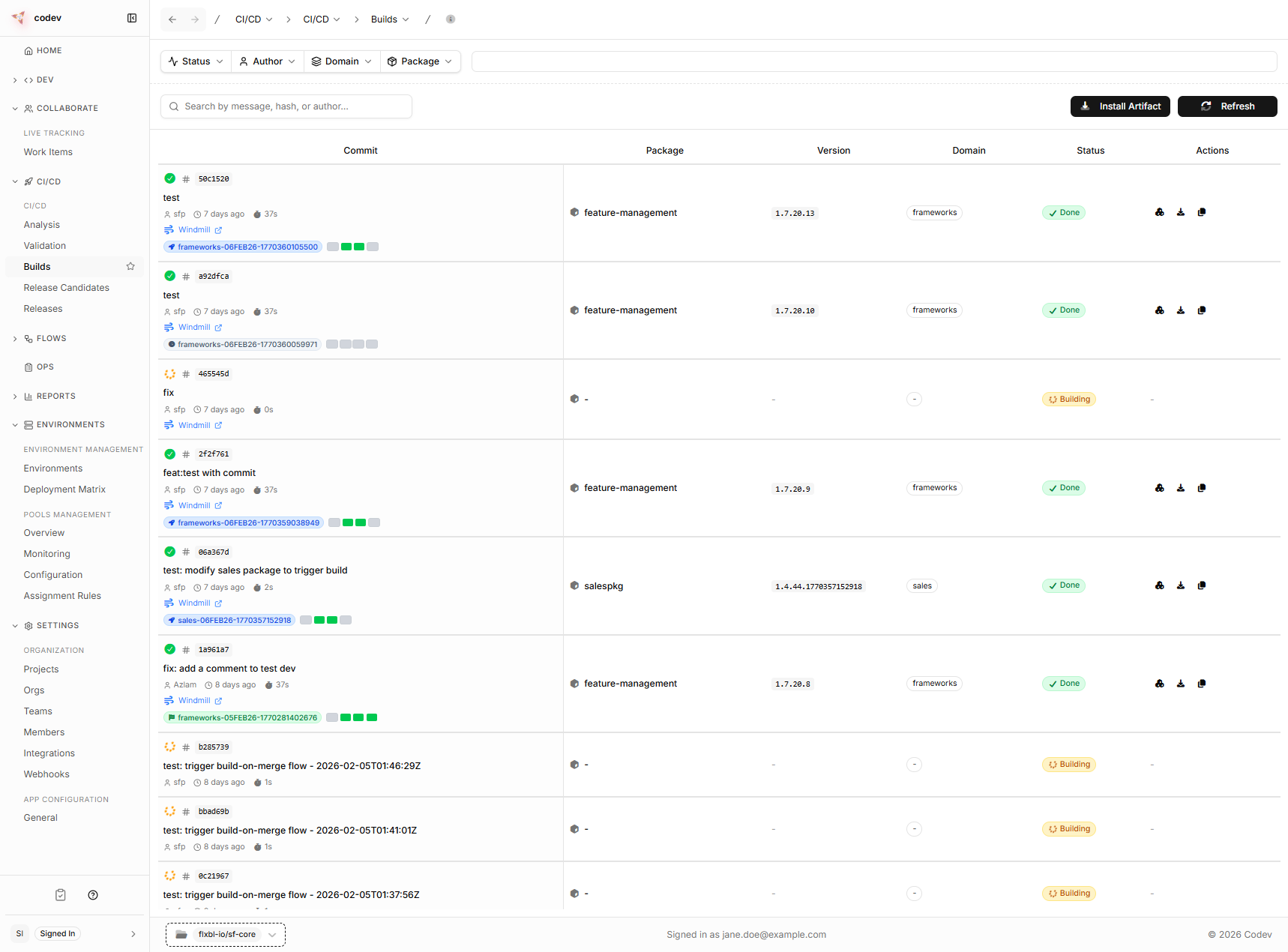Toggle the favorite star on Builds
Image resolution: width=1288 pixels, height=952 pixels.
(130, 266)
